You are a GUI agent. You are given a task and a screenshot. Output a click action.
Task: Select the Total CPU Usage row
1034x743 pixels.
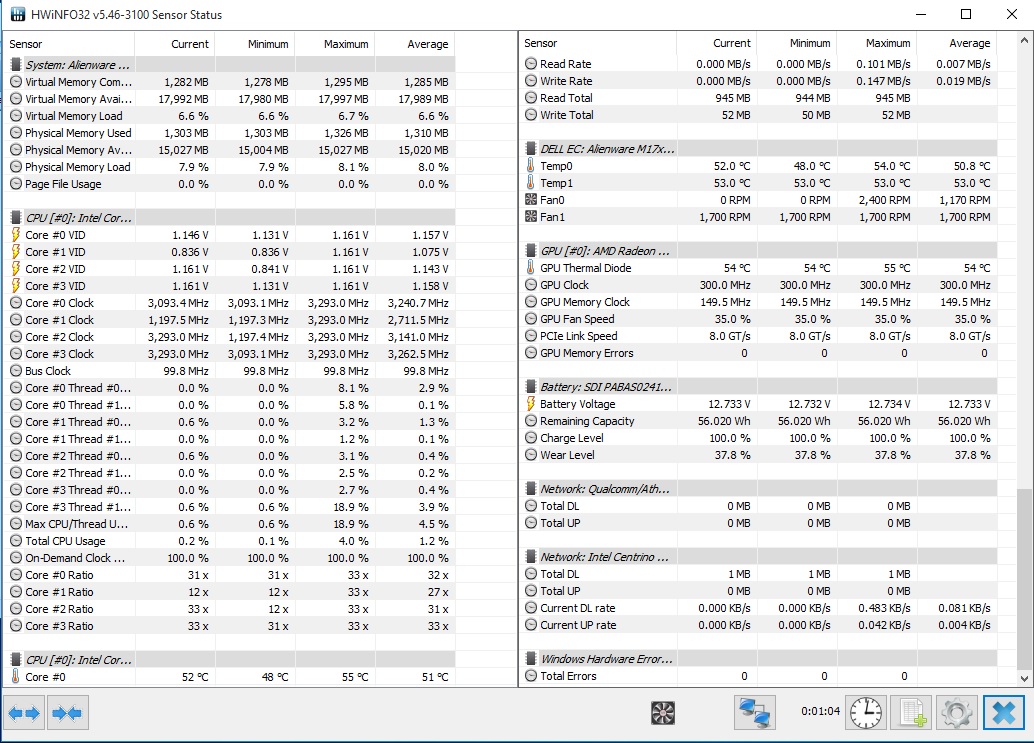coord(231,541)
